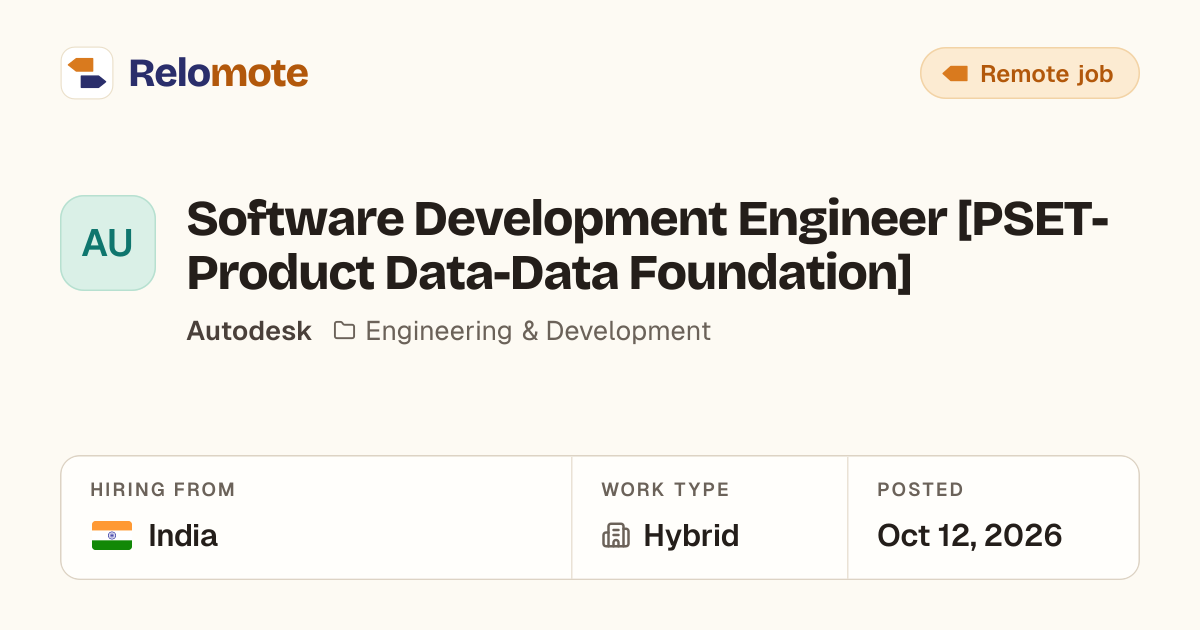Viewport: 1200px width, 630px height.
Task: Click the folder icon beside Engineering & Development
Action: coord(344,331)
